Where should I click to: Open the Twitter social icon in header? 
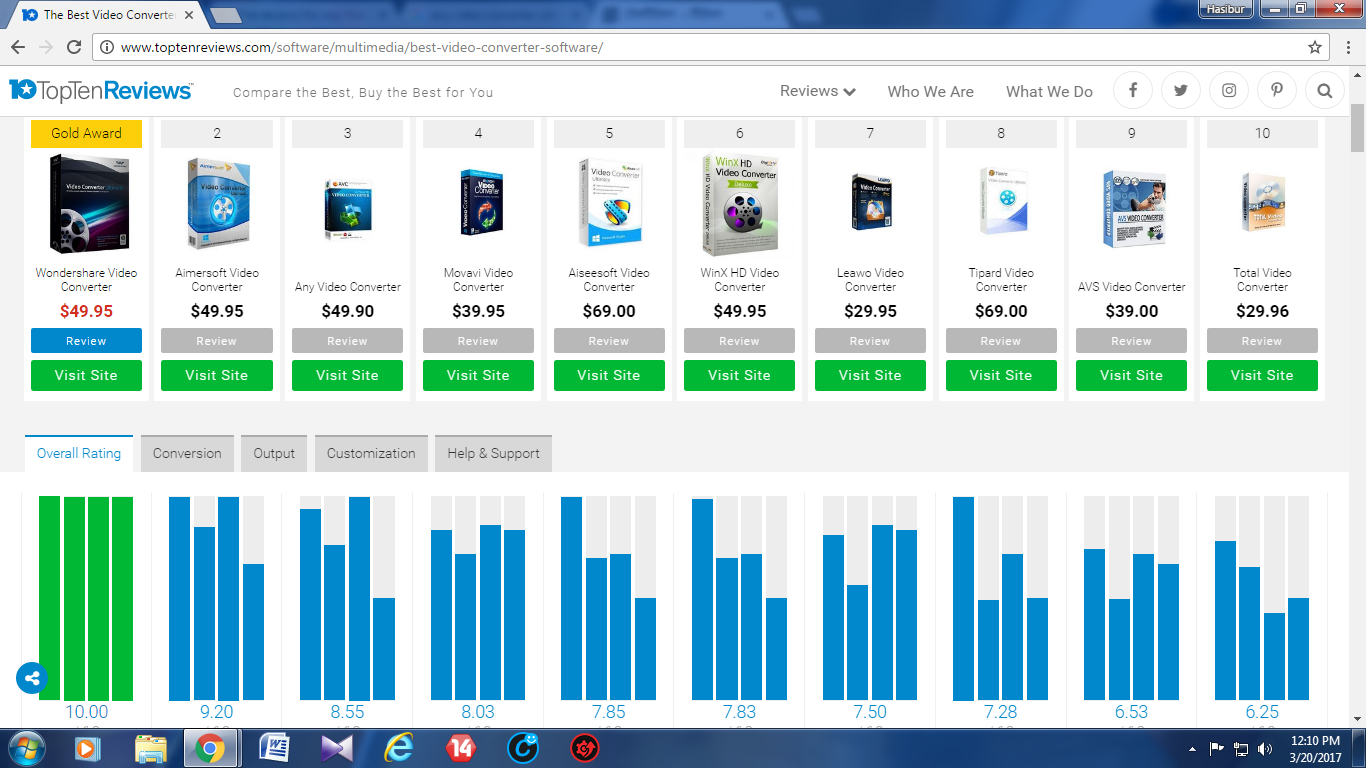pos(1181,91)
